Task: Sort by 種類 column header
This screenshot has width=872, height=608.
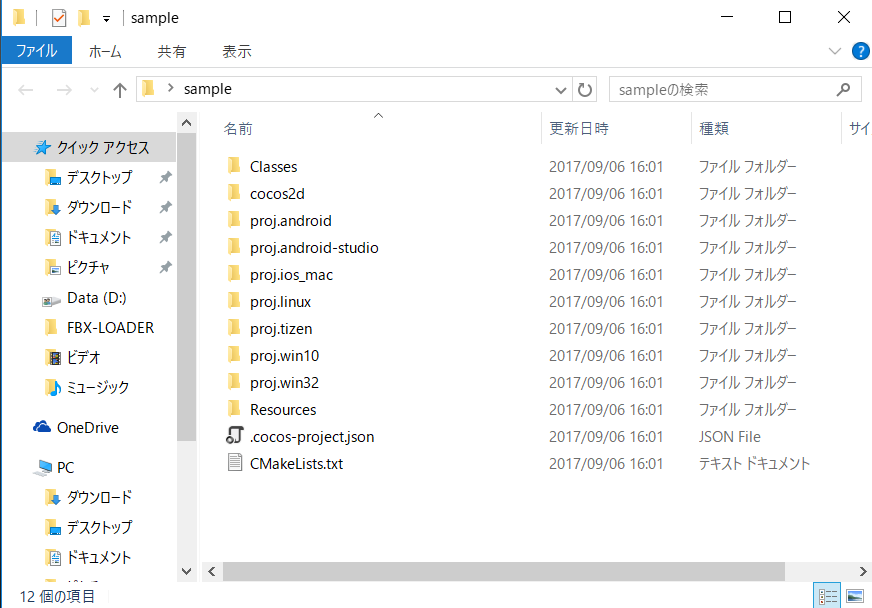Action: tap(714, 128)
